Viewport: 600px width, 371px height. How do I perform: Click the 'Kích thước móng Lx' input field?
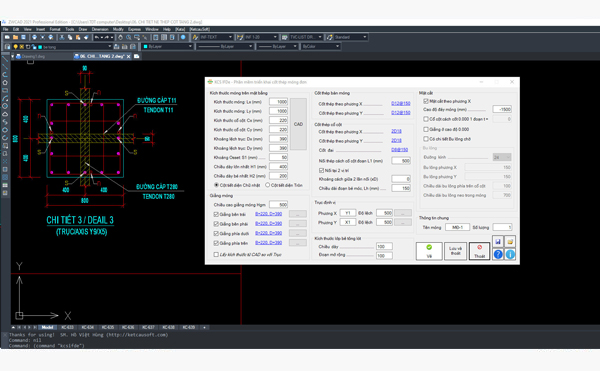278,102
